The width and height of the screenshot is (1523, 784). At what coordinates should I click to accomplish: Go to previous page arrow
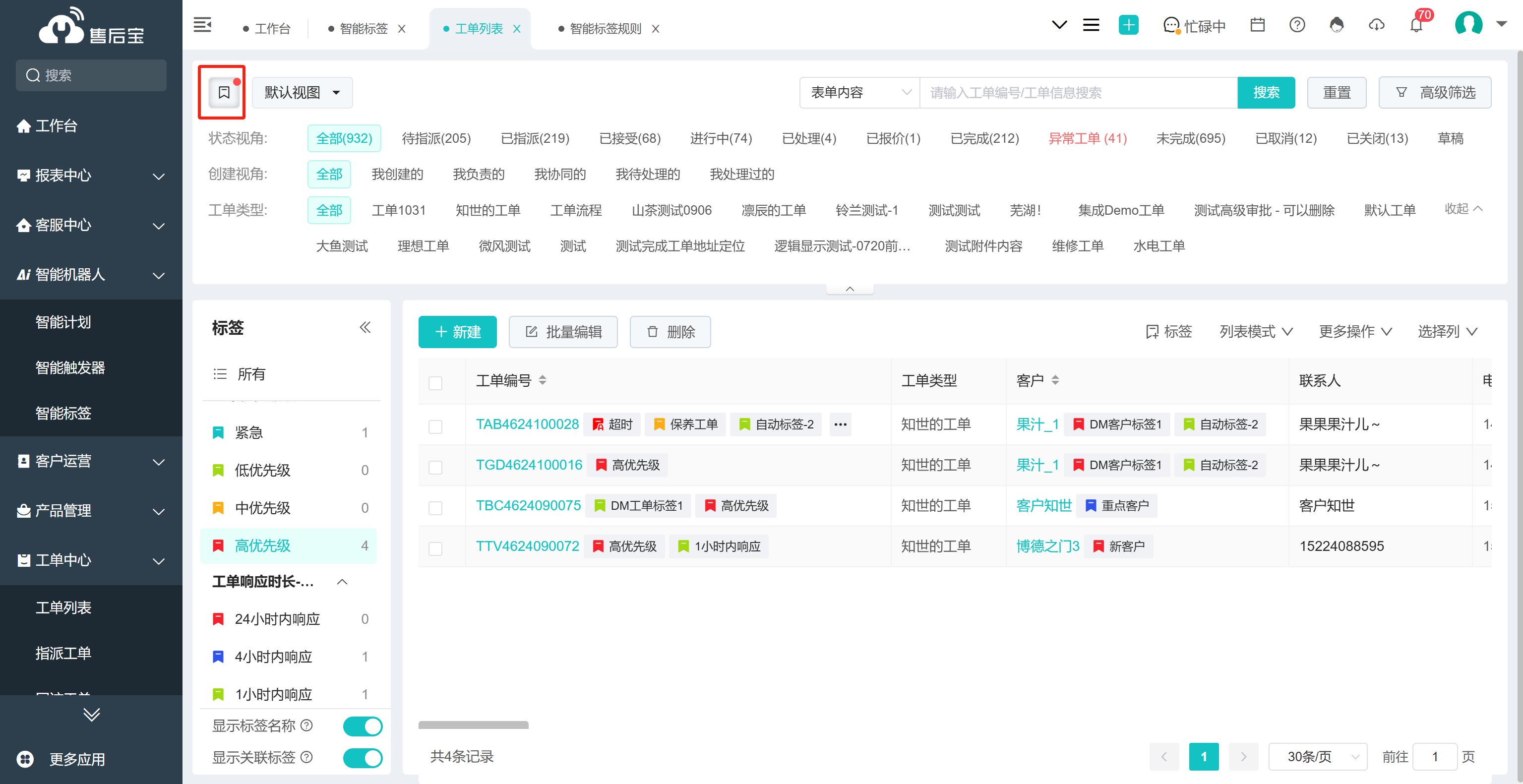coord(1163,757)
